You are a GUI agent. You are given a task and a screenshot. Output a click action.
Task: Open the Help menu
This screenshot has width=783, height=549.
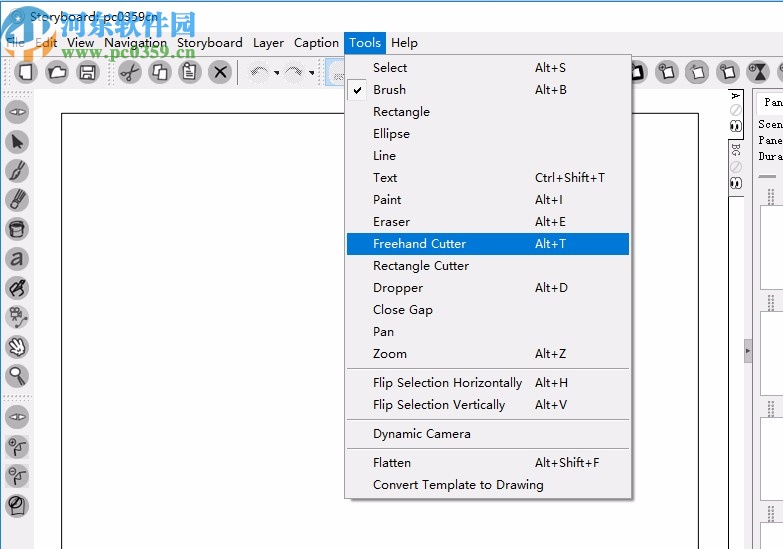404,43
